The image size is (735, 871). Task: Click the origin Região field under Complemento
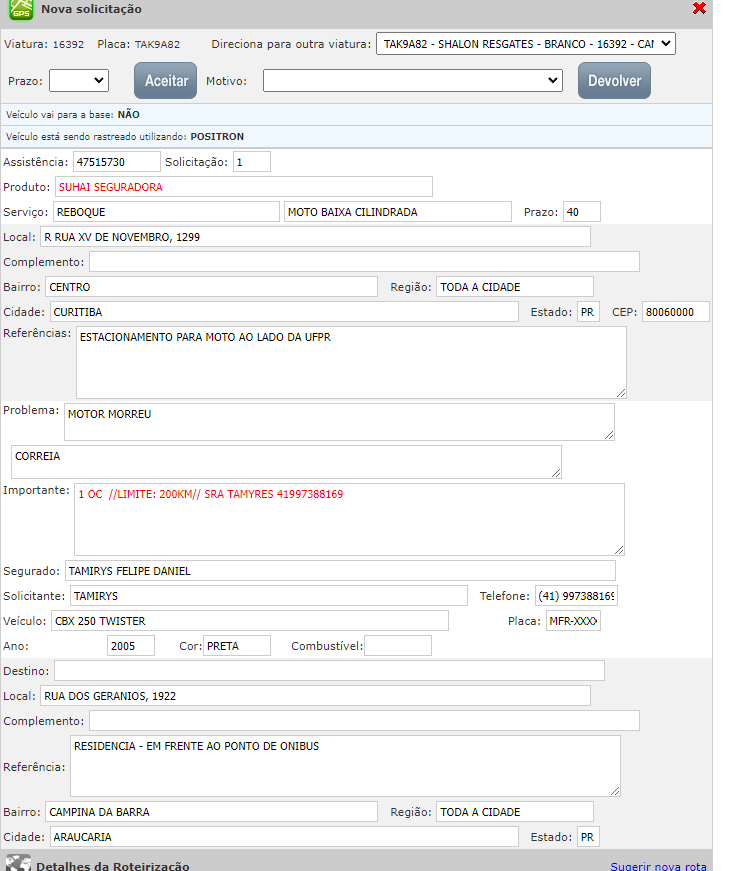tap(514, 287)
